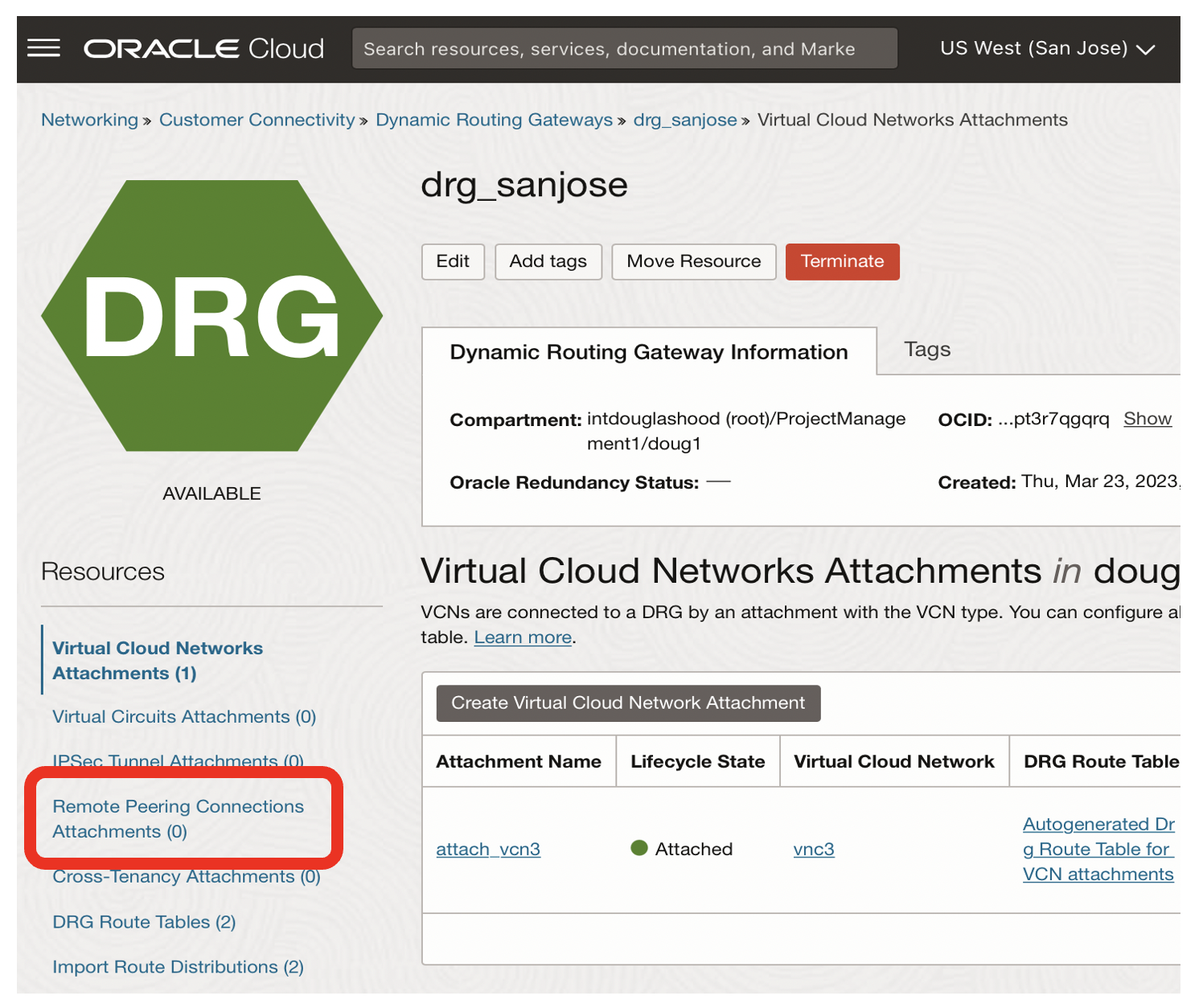
Task: Open Customer Connectivity breadcrumb
Action: click(x=257, y=120)
